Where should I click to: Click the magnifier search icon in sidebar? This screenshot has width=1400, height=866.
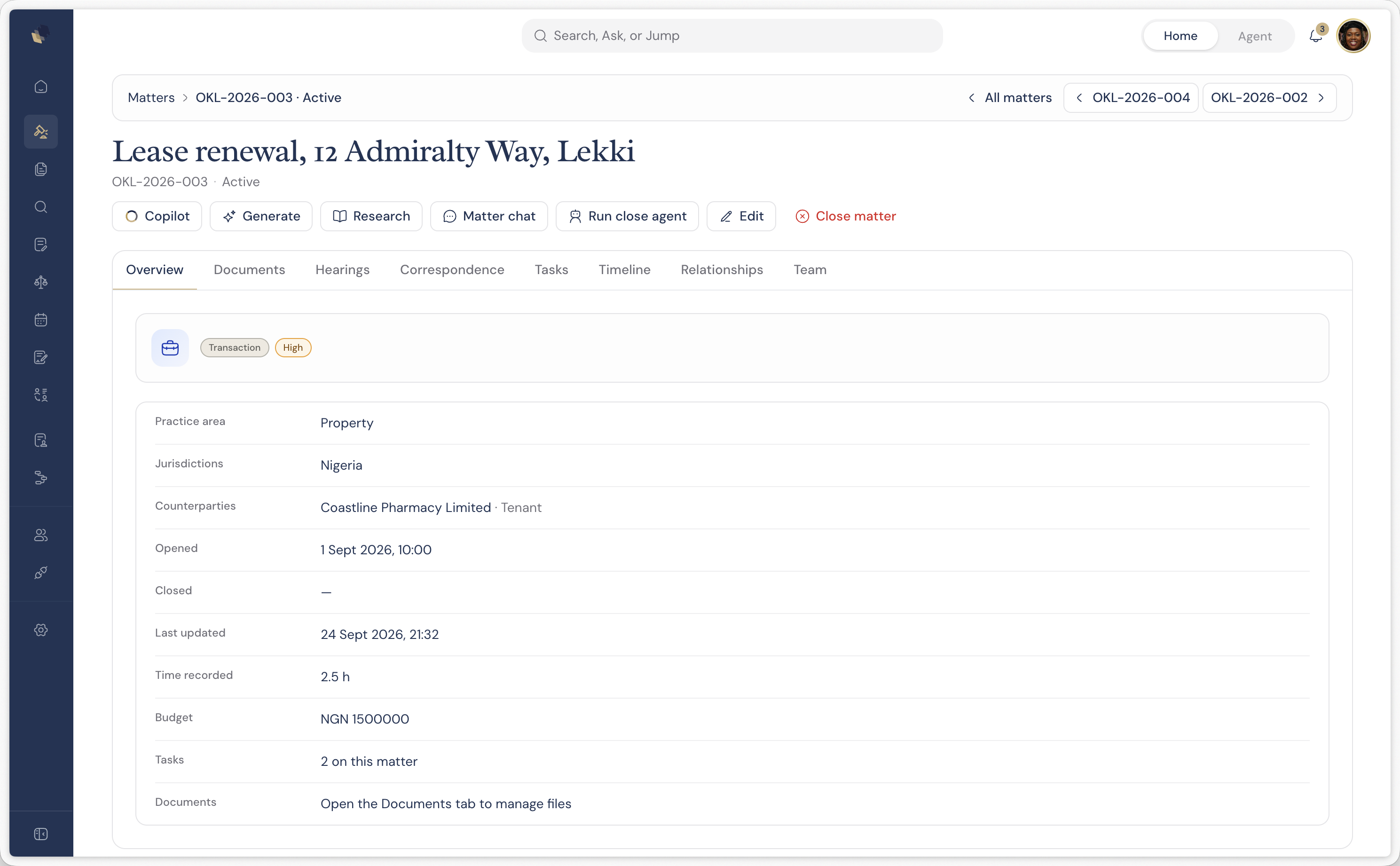point(40,207)
